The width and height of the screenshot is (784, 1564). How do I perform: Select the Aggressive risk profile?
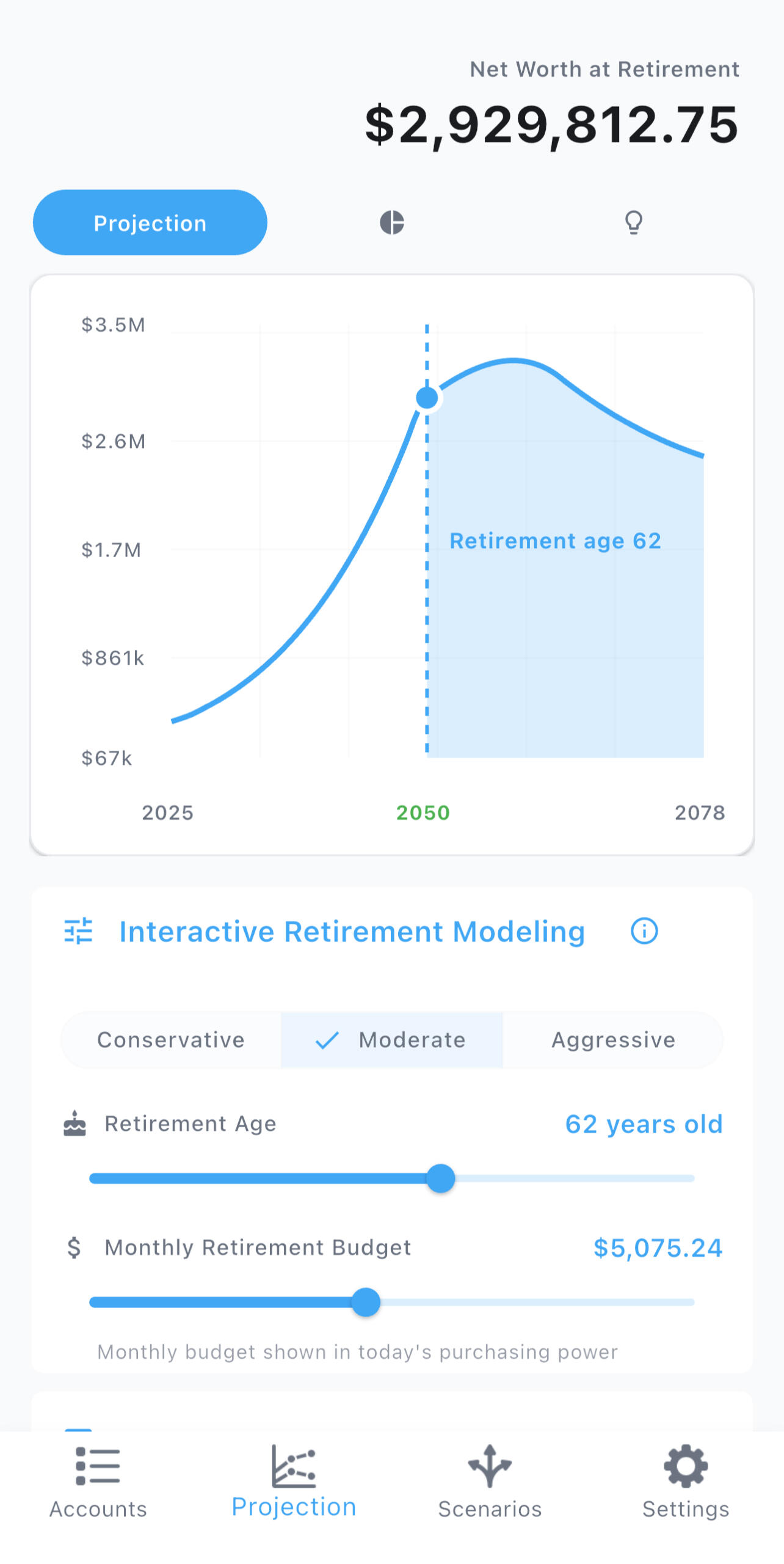[x=613, y=1040]
